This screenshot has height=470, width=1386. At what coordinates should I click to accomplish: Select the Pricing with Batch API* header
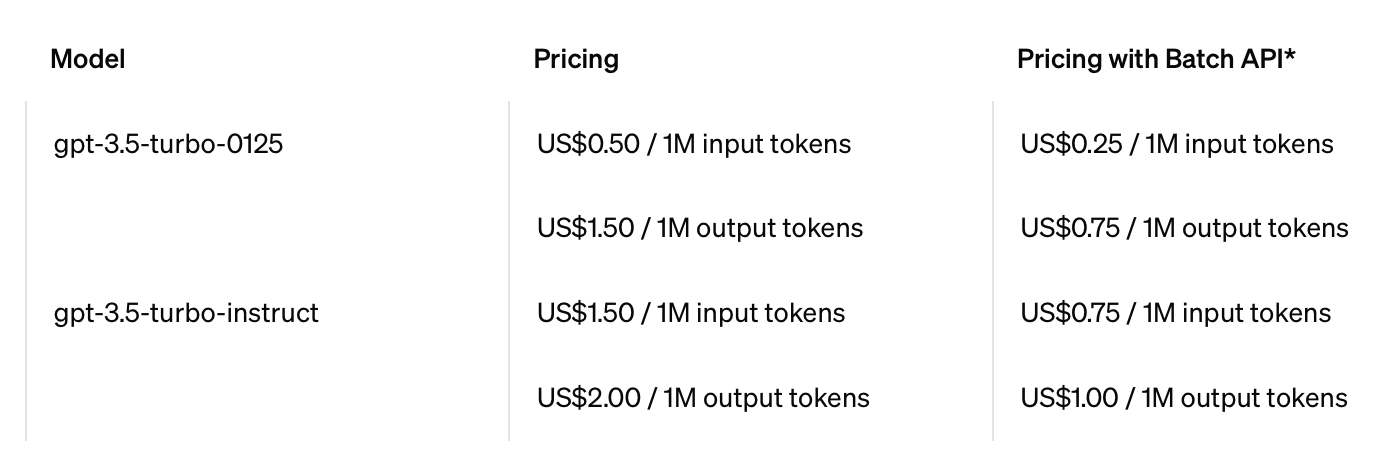(x=1157, y=59)
